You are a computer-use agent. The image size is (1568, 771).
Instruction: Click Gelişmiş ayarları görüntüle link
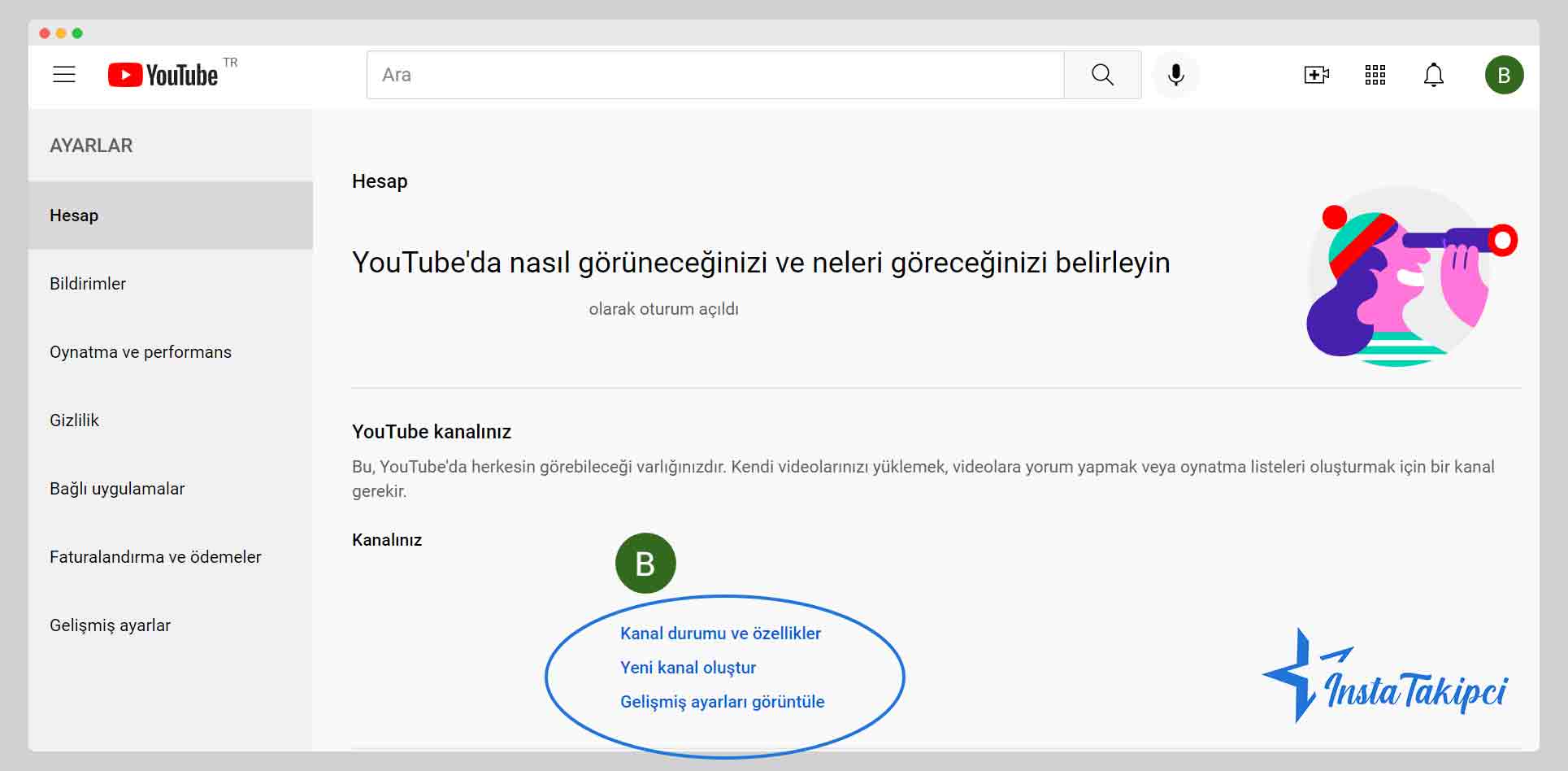pyautogui.click(x=722, y=702)
